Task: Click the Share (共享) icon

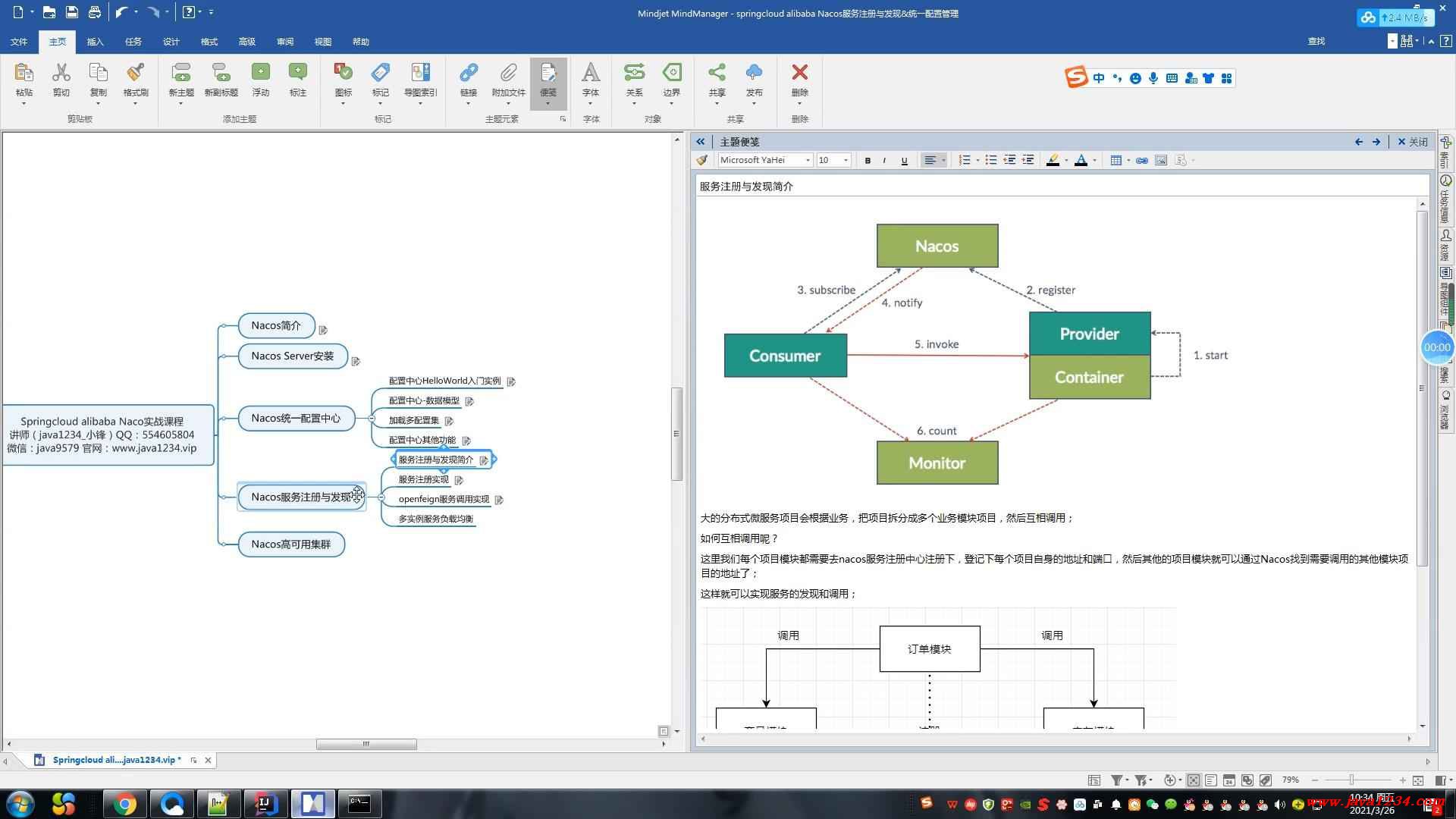Action: click(x=717, y=74)
